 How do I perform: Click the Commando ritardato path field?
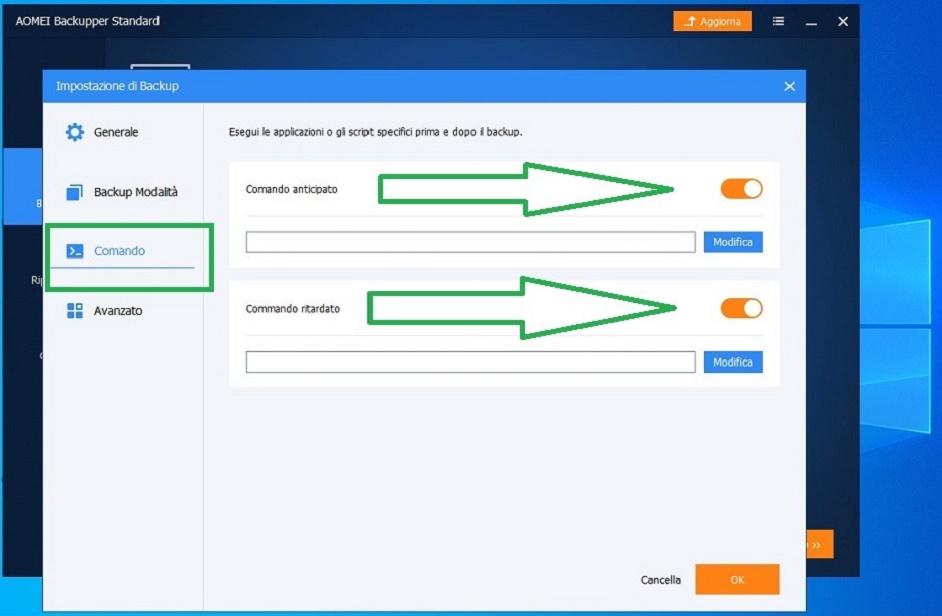tap(470, 362)
